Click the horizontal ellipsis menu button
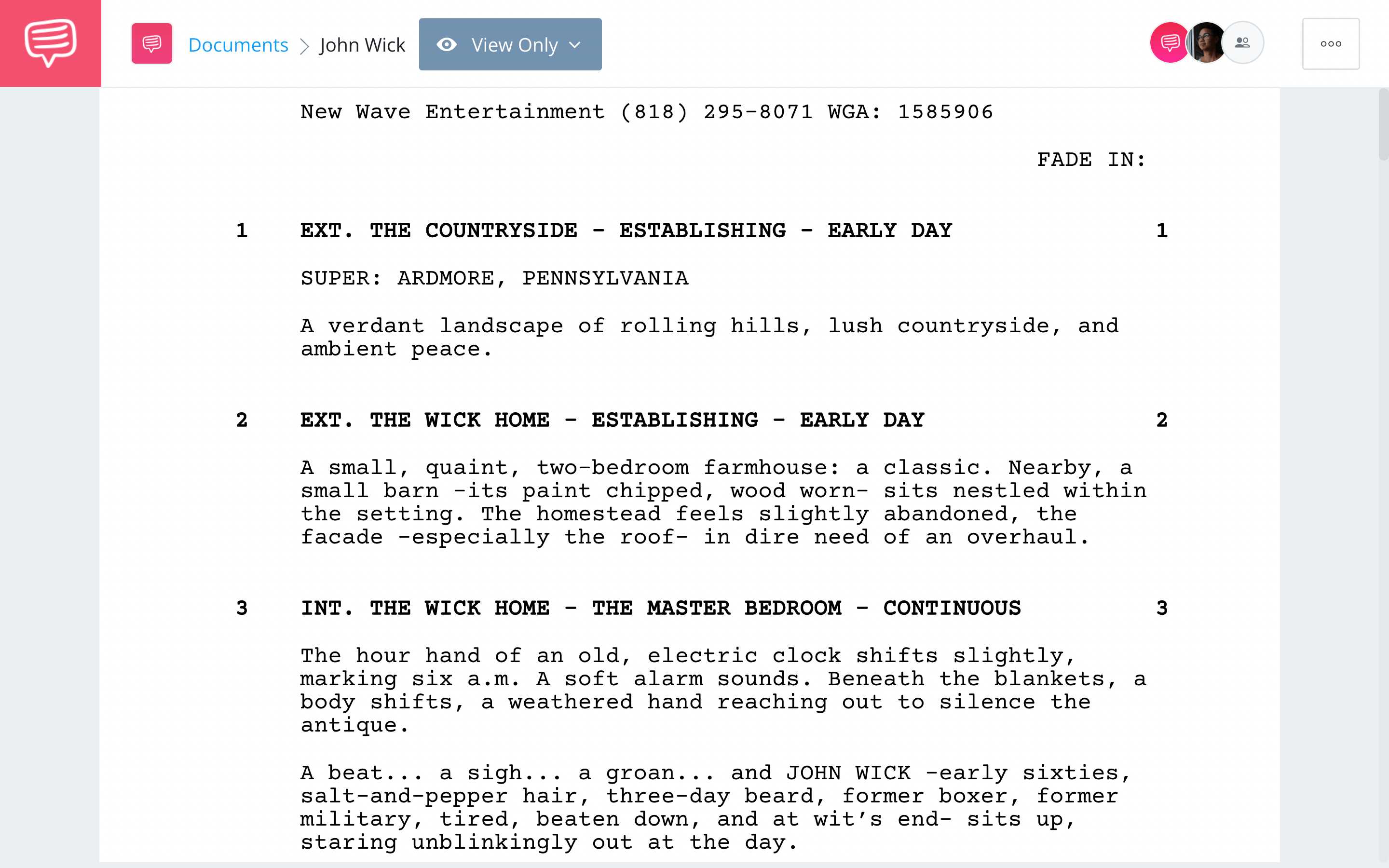Viewport: 1389px width, 868px height. (1331, 43)
